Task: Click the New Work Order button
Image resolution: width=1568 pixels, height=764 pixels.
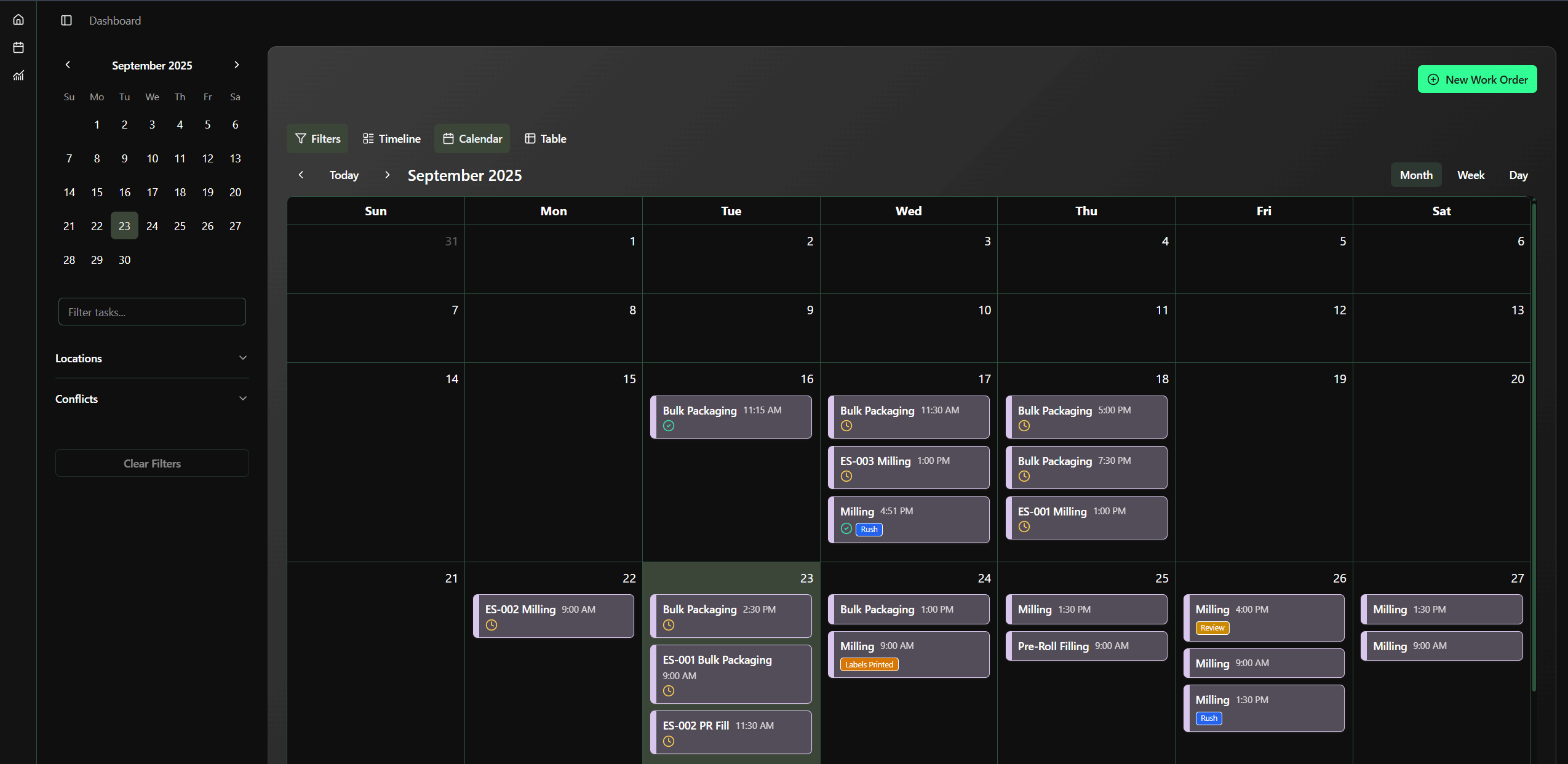Action: pyautogui.click(x=1477, y=79)
